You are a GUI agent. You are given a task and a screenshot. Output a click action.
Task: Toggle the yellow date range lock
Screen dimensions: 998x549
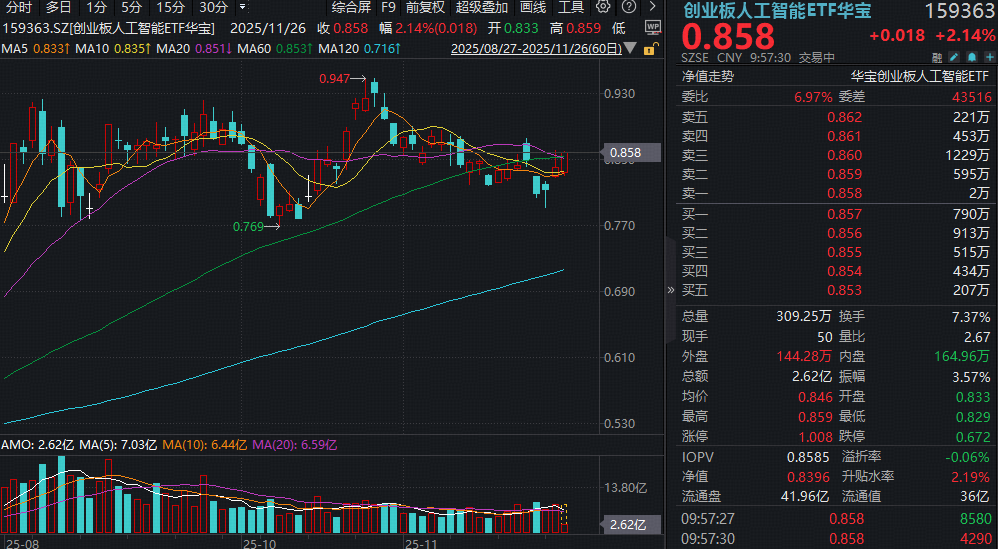[x=651, y=48]
